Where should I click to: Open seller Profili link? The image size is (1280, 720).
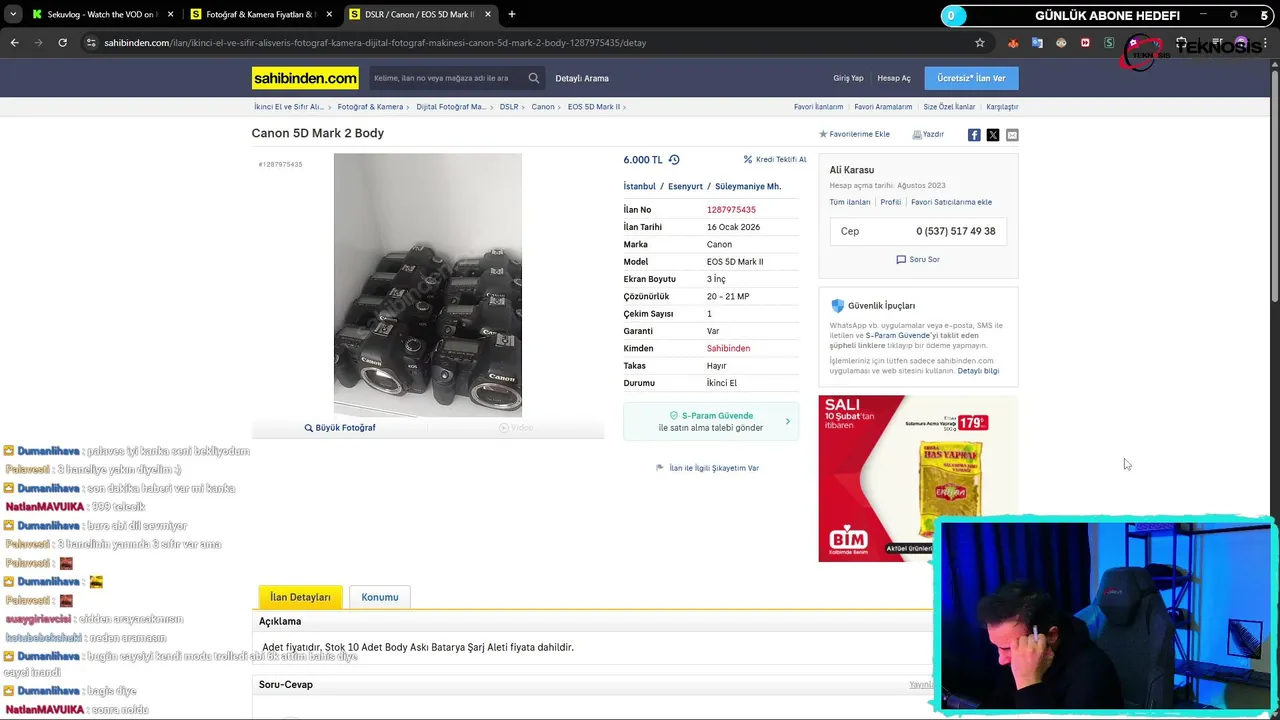891,202
